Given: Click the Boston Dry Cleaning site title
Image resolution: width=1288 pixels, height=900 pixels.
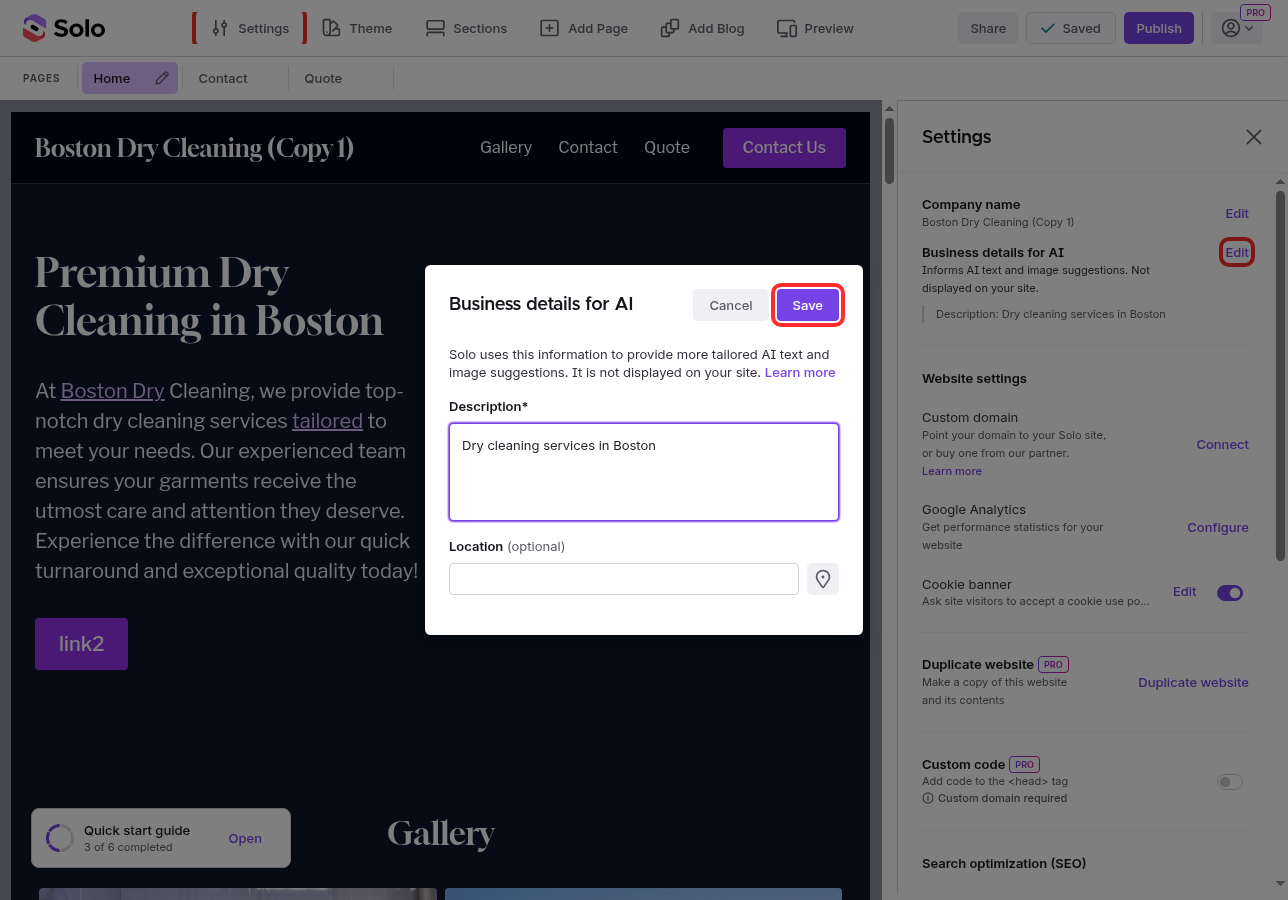Looking at the screenshot, I should (194, 148).
